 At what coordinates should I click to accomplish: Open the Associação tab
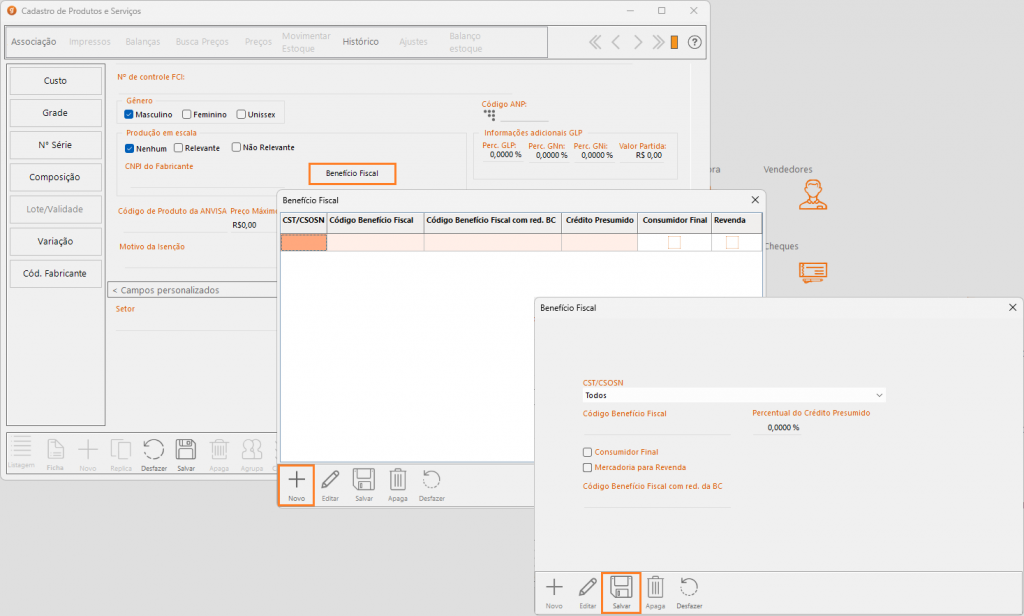33,42
